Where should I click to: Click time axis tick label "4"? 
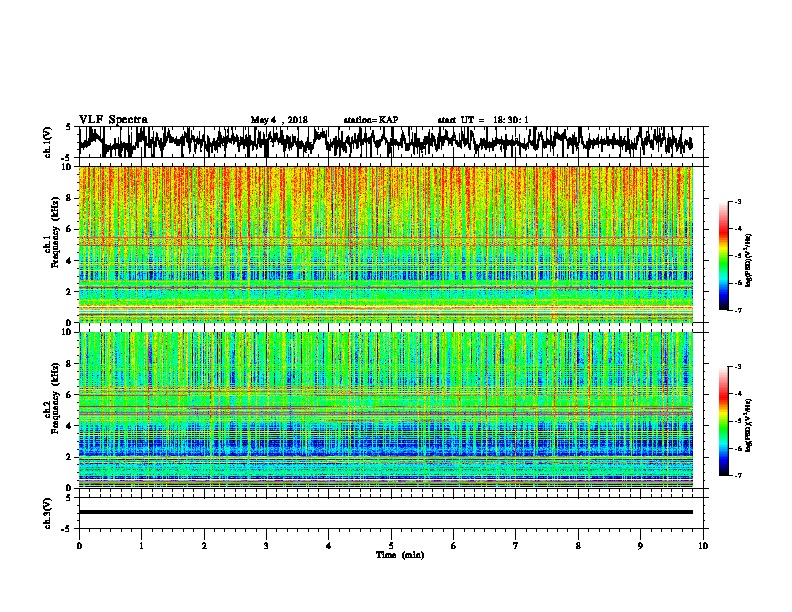pyautogui.click(x=329, y=546)
